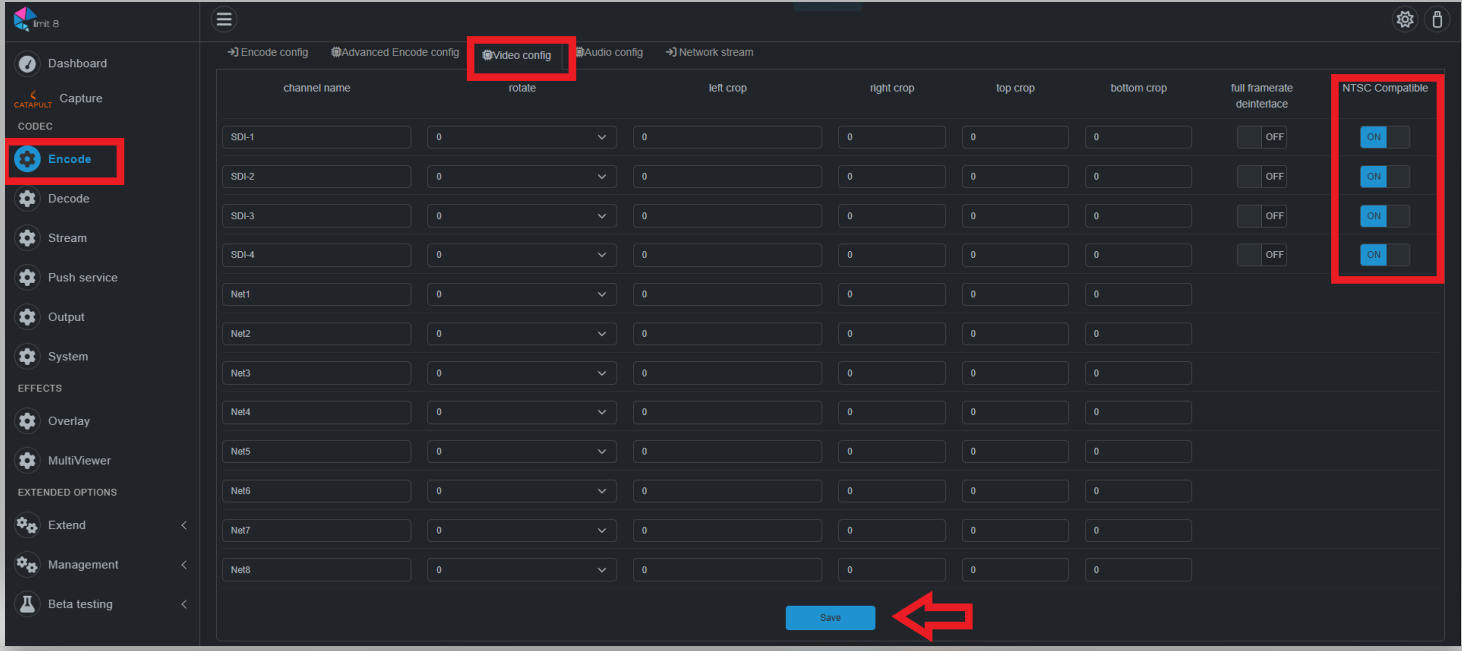Viewport: 1462px width, 651px height.
Task: Open the rotate dropdown for Net1
Action: pos(521,294)
